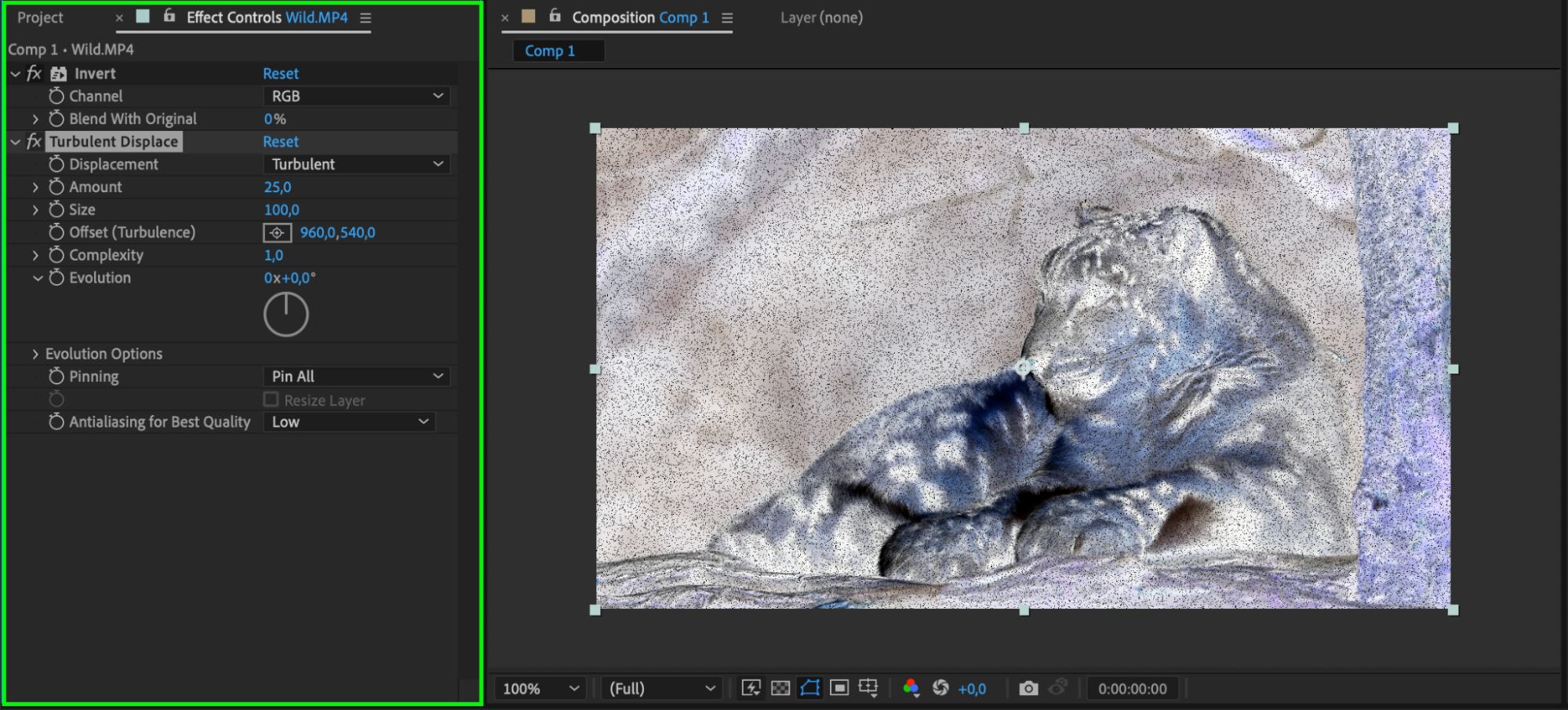Toggle the transparency grid icon

click(x=780, y=688)
